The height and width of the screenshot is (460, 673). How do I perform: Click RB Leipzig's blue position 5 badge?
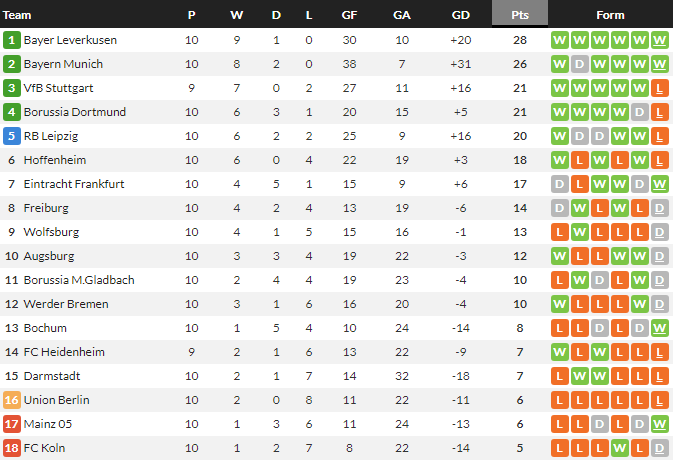[12, 136]
